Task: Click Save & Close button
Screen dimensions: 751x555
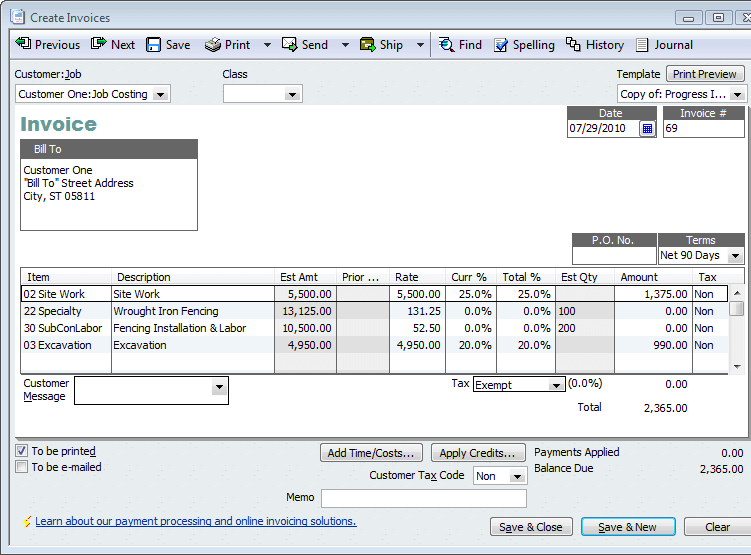Action: point(531,527)
